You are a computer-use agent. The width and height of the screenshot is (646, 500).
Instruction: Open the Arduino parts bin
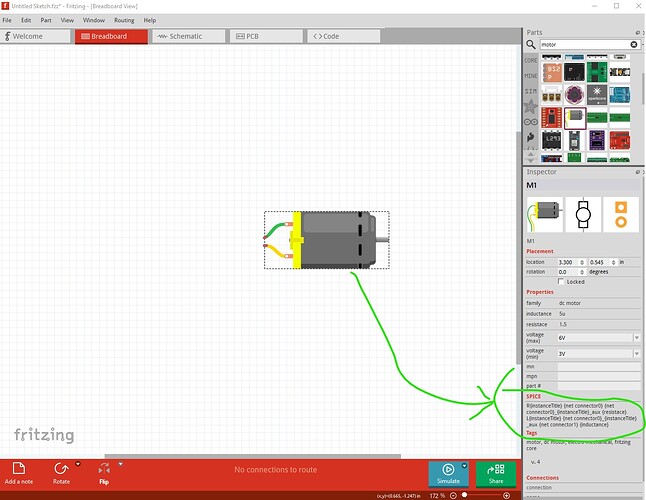pos(531,121)
